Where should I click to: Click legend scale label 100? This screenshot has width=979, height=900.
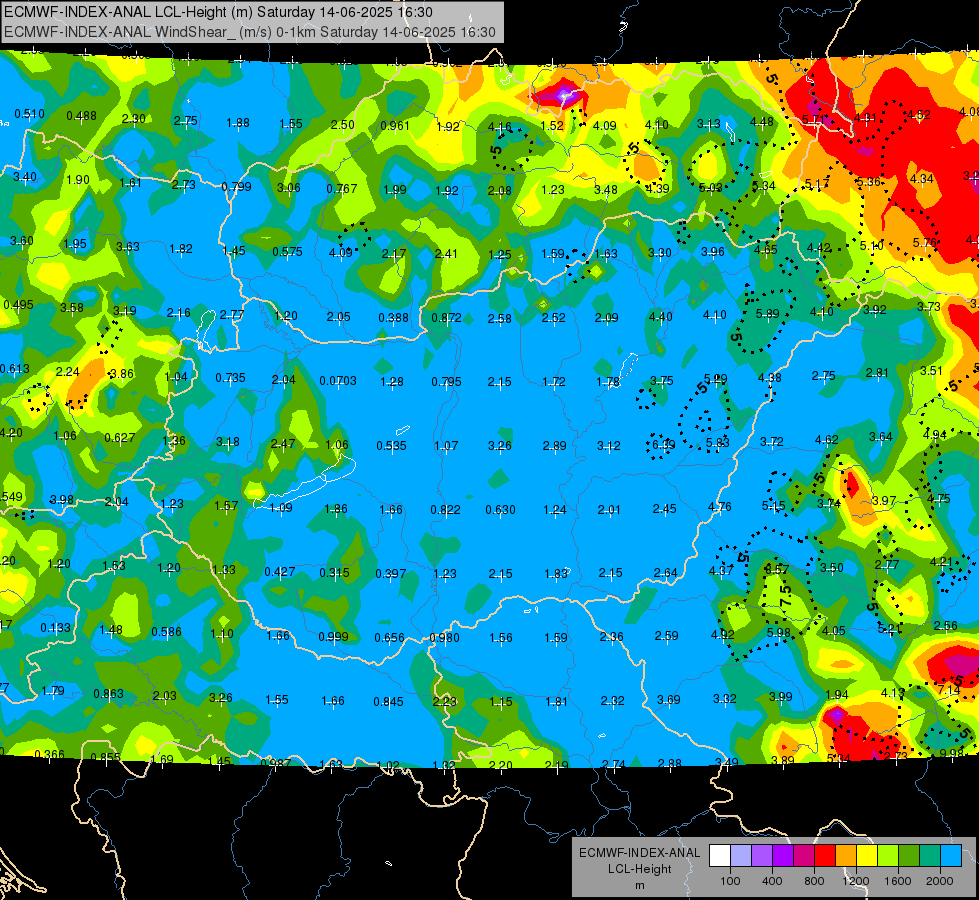click(x=730, y=881)
